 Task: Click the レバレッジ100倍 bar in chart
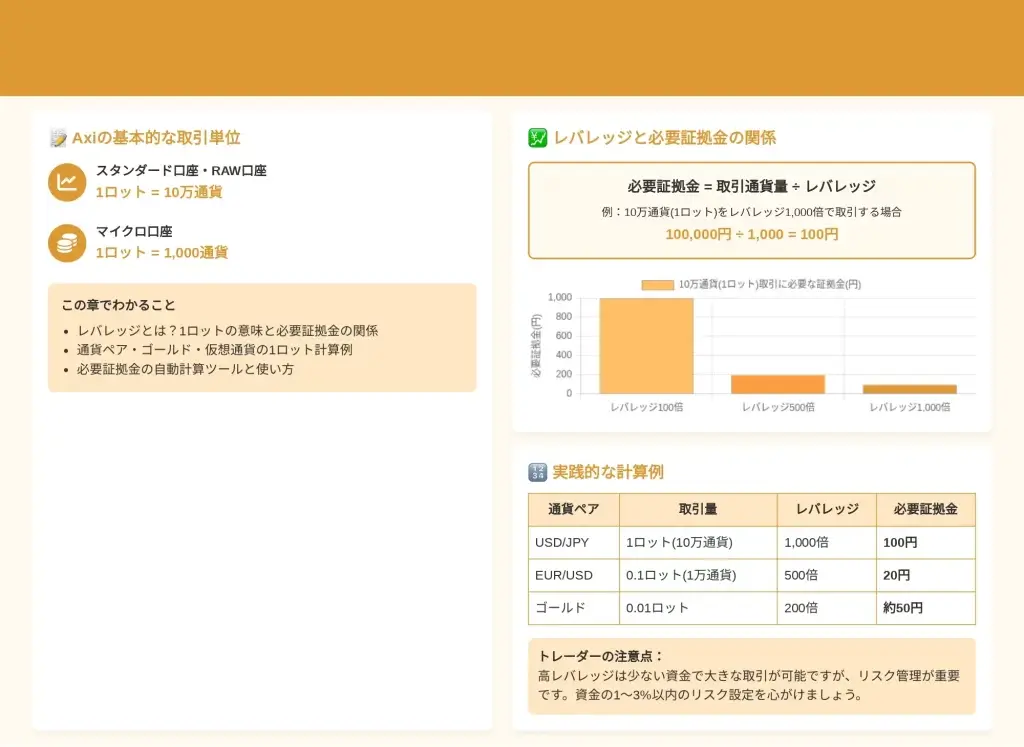[x=646, y=346]
